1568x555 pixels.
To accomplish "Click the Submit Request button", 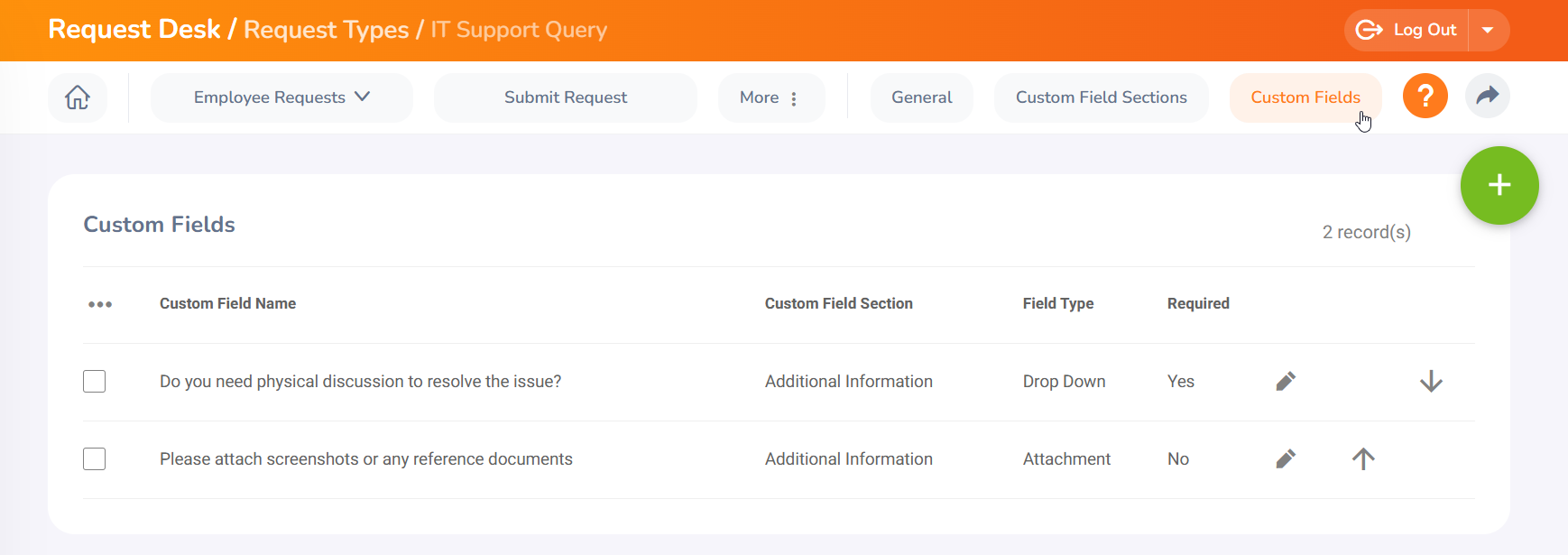I will pos(565,97).
